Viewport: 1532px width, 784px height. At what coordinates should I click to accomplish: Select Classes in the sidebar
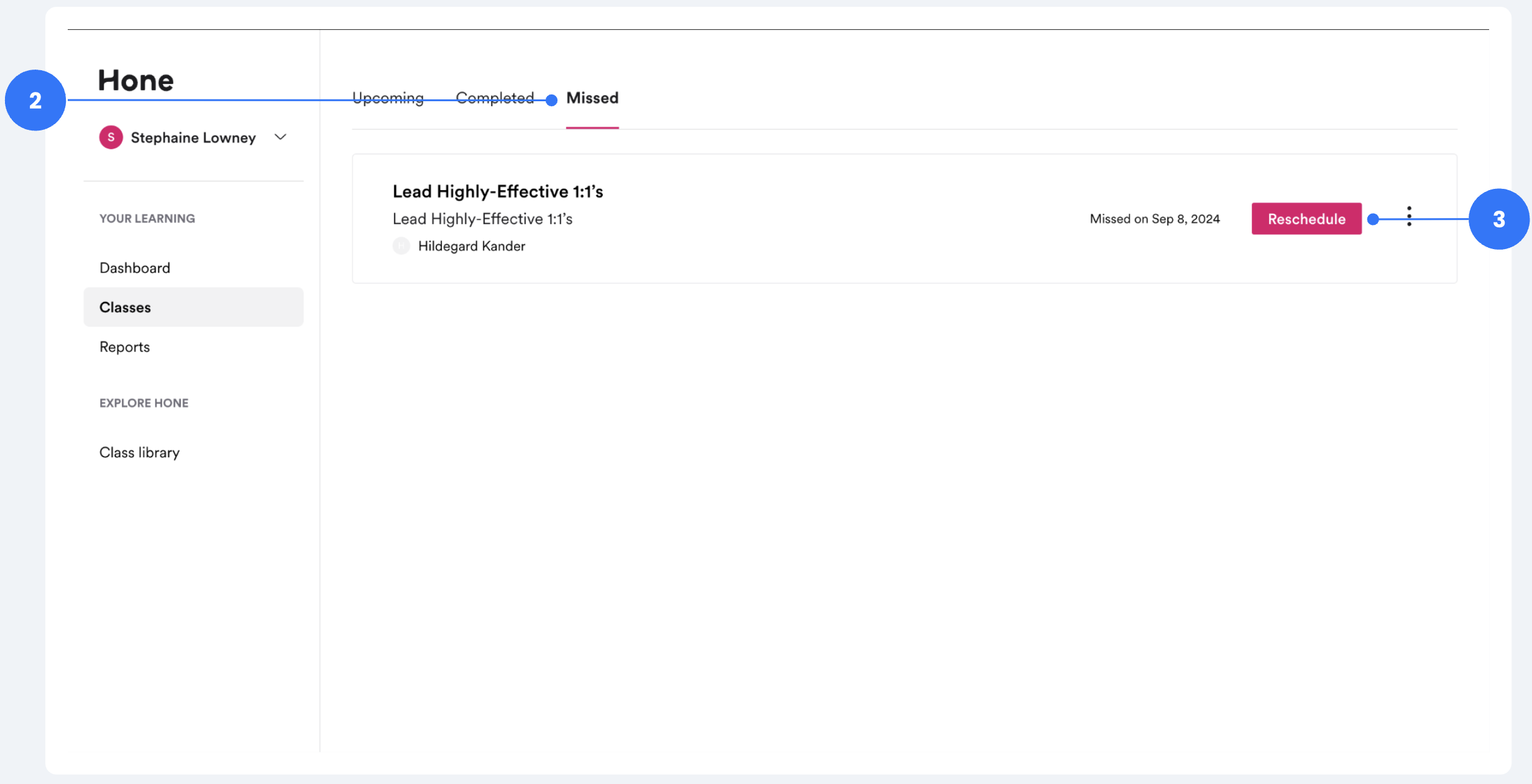(x=126, y=308)
